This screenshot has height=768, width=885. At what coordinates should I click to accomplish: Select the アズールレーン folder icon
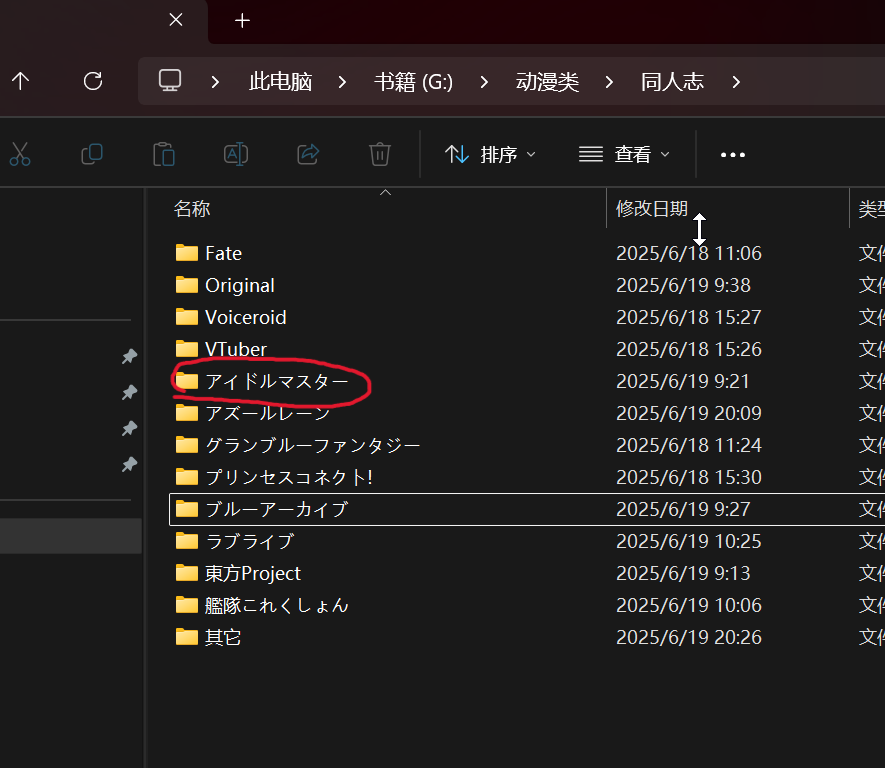[187, 413]
